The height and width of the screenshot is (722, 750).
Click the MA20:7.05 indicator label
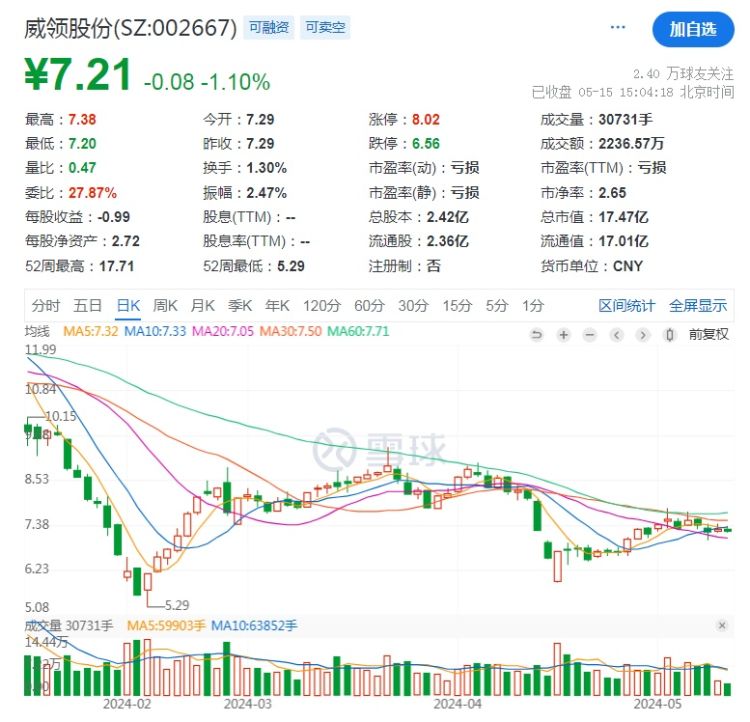click(x=223, y=331)
